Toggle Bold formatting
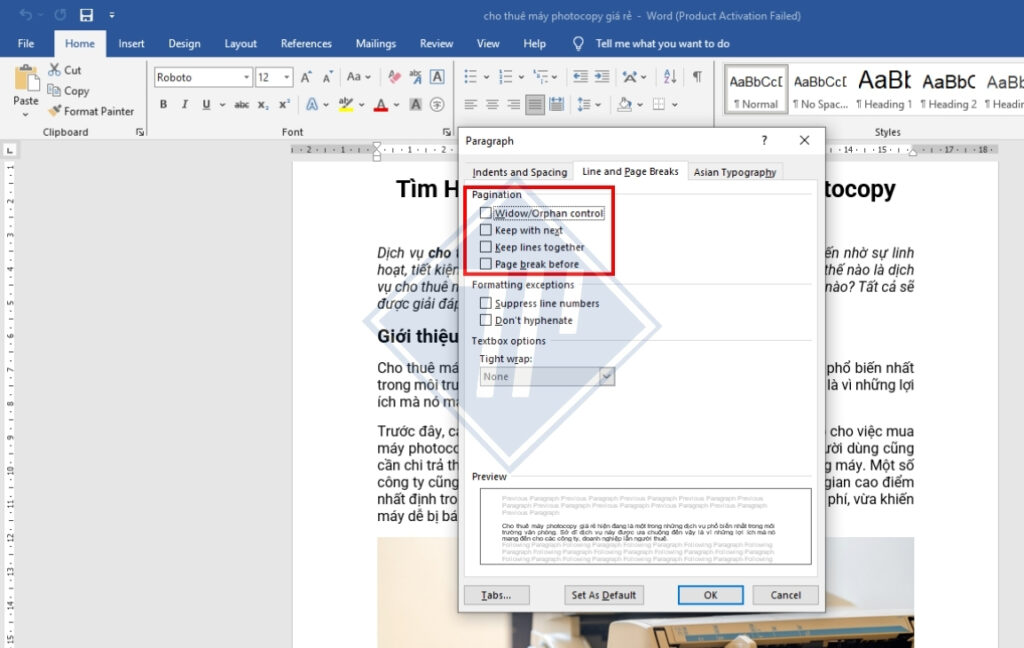1024x648 pixels. 163,105
